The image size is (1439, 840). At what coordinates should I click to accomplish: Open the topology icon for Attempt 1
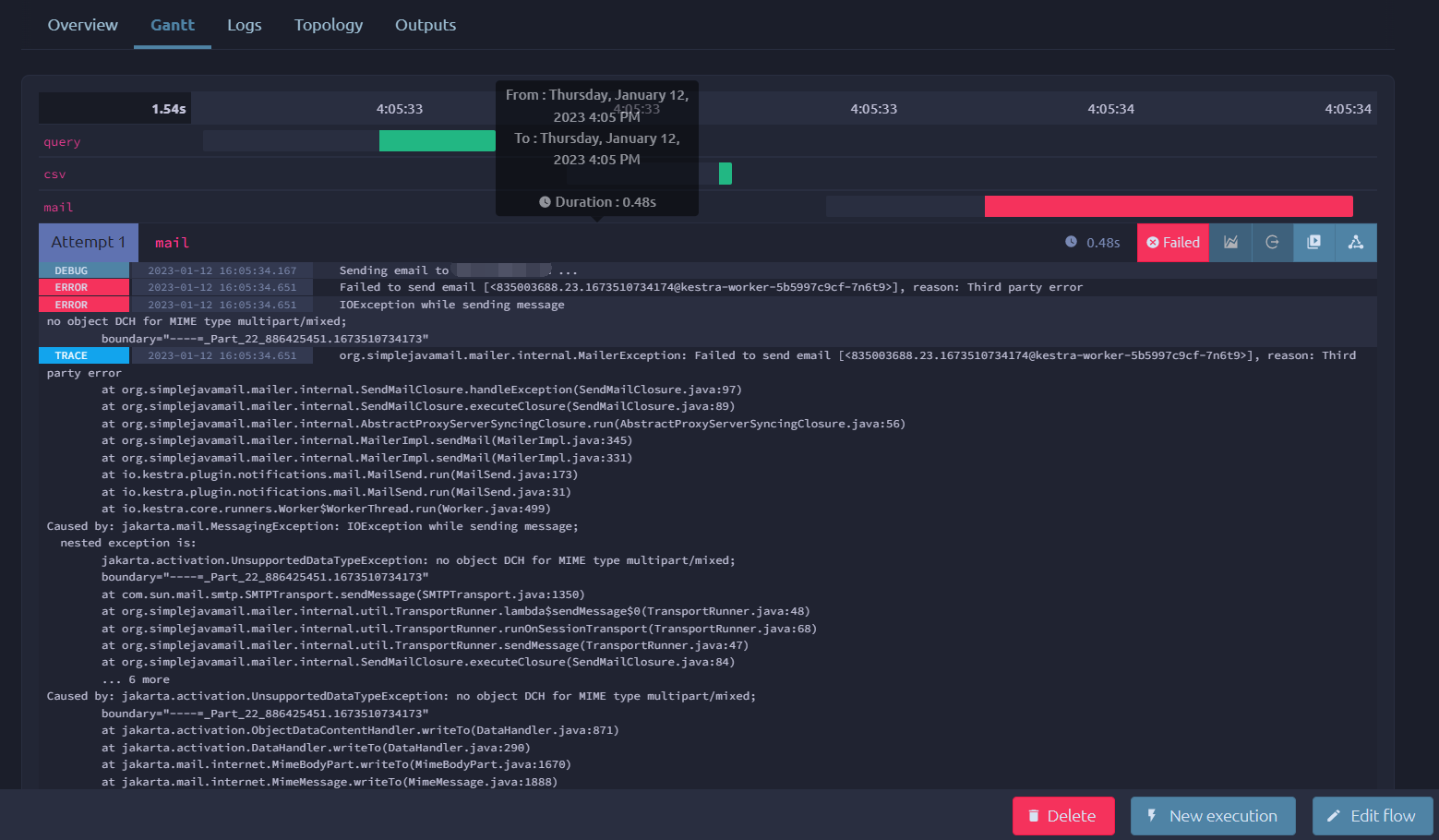click(1355, 242)
